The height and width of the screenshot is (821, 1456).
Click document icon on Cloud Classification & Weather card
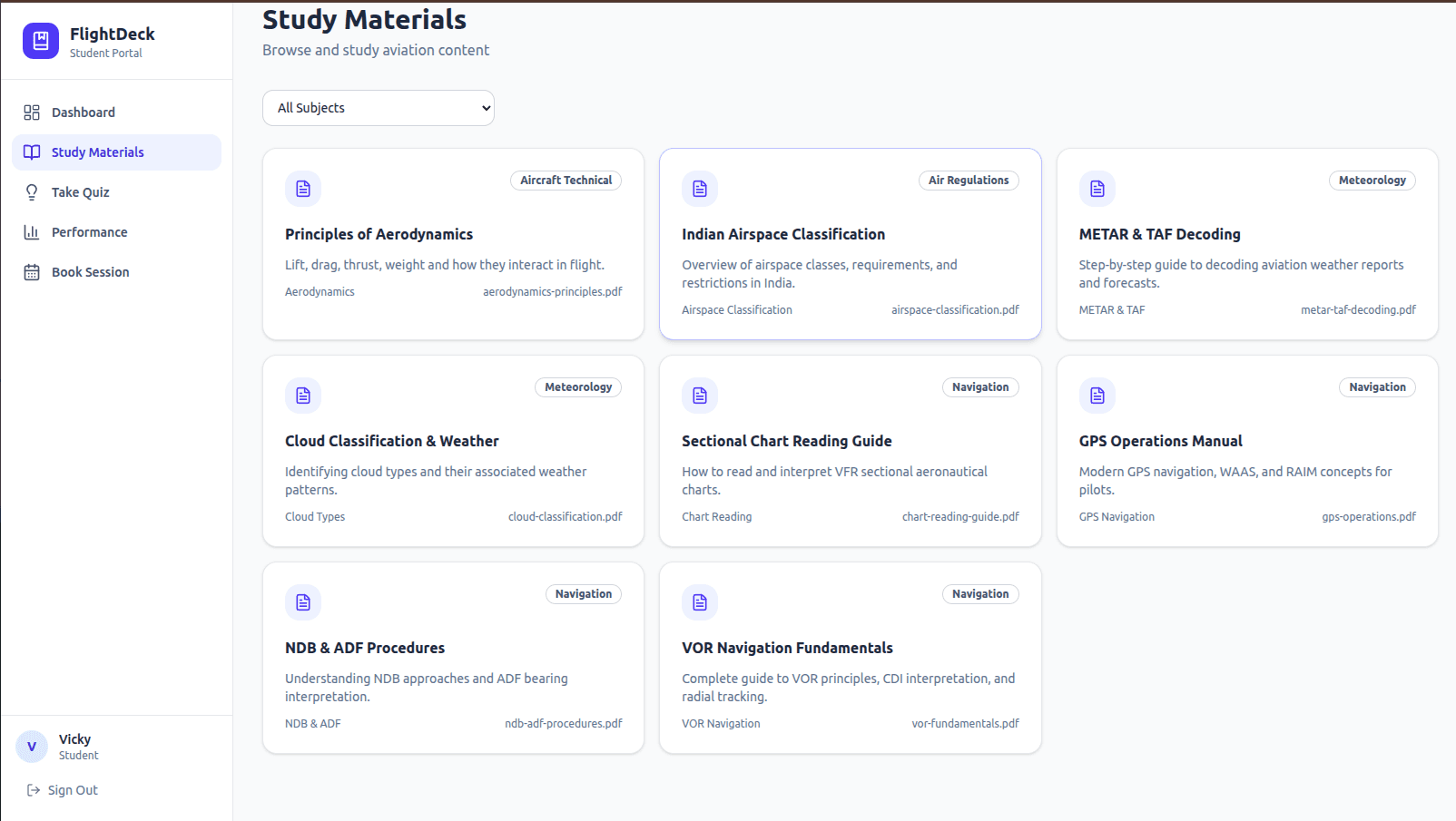(303, 396)
